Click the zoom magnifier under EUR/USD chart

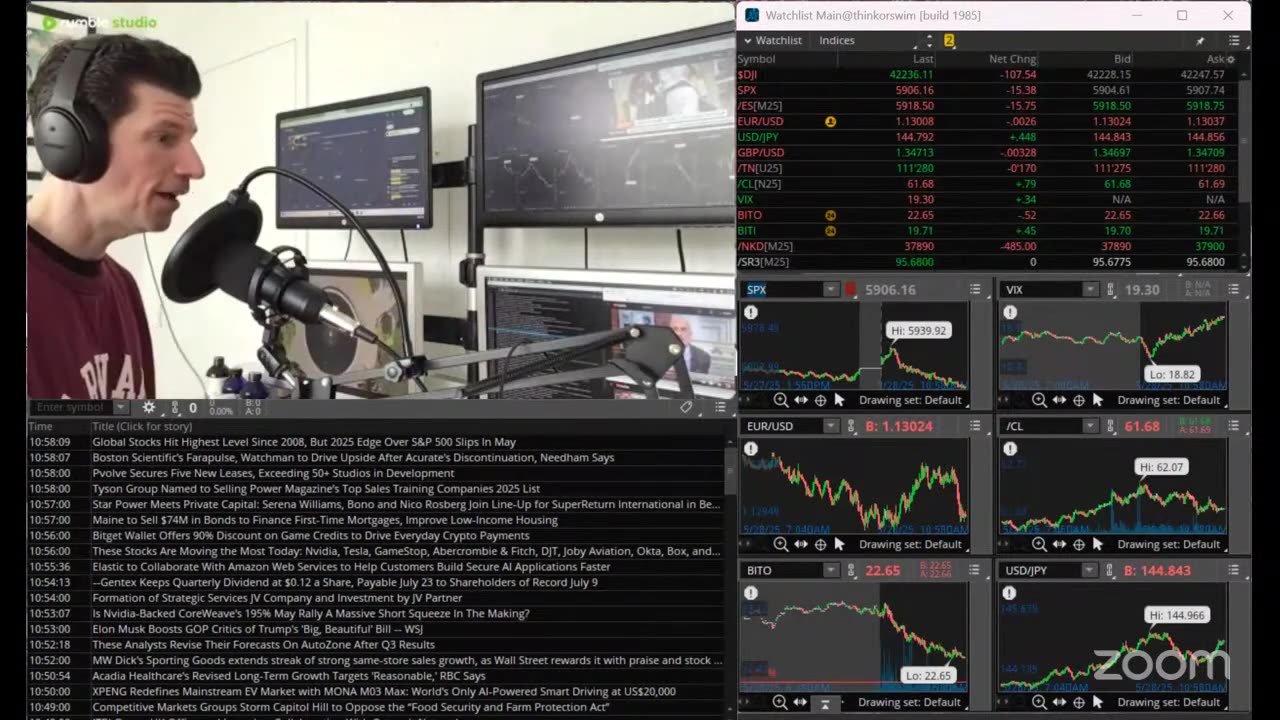(x=781, y=544)
